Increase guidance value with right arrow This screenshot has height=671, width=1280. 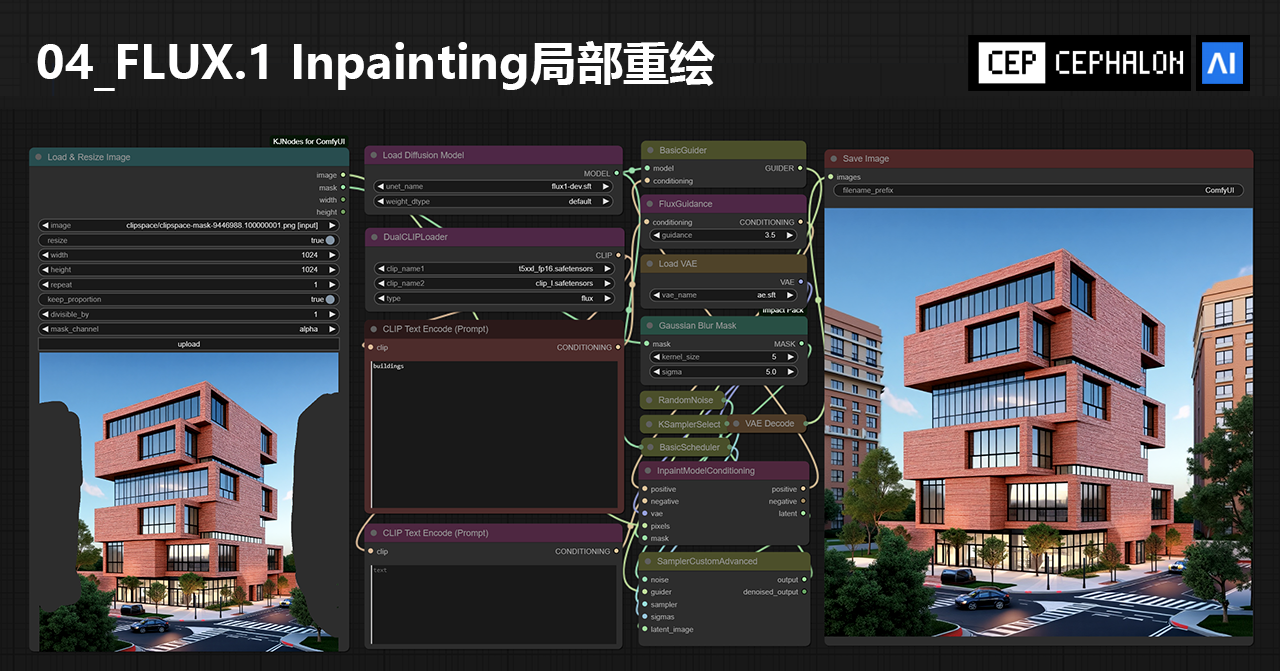click(790, 235)
